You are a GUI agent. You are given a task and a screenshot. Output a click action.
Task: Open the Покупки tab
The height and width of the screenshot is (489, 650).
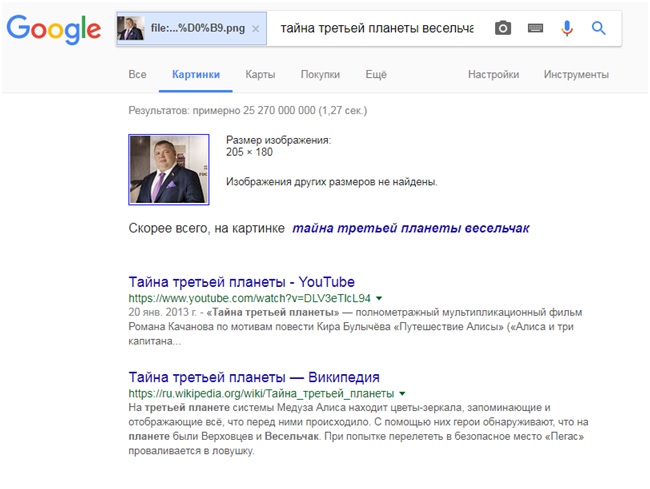pyautogui.click(x=320, y=75)
